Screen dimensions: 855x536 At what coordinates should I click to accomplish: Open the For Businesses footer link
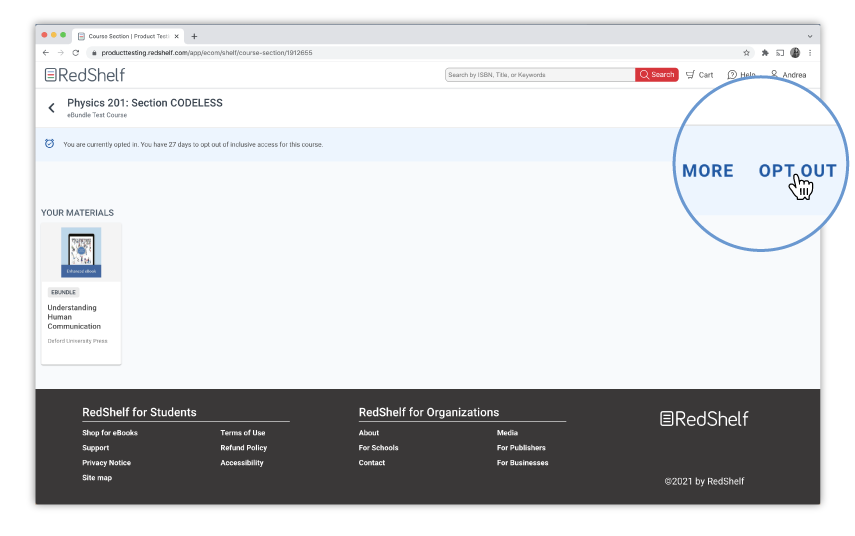pos(522,463)
